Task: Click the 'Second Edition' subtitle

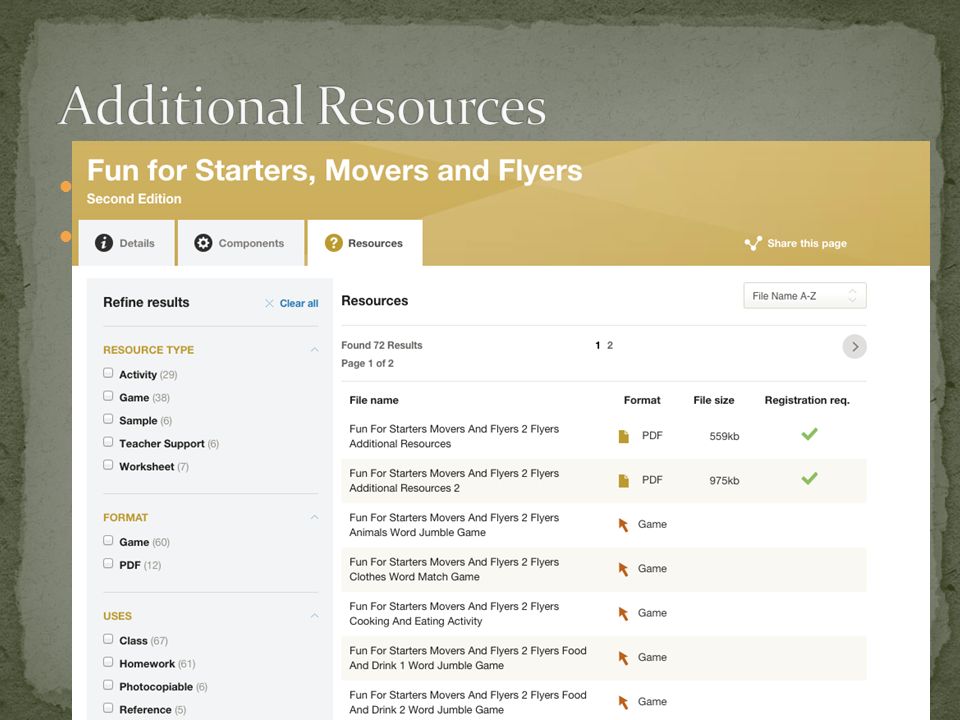Action: pyautogui.click(x=134, y=199)
